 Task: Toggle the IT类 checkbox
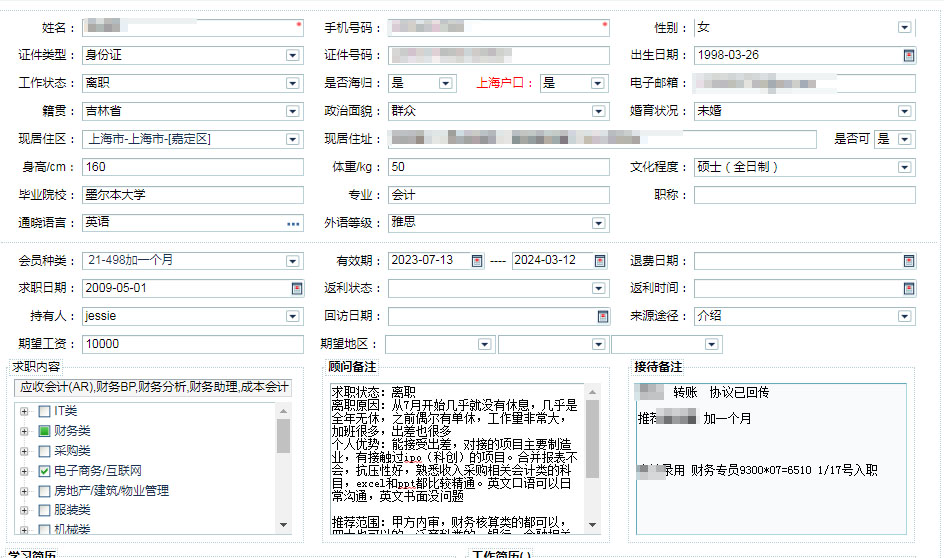pos(44,411)
